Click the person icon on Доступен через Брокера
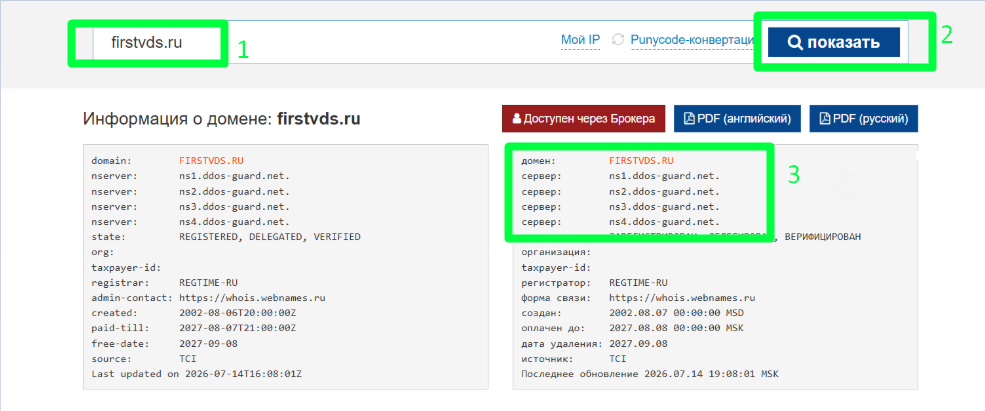Image resolution: width=985 pixels, height=411 pixels. click(x=516, y=119)
